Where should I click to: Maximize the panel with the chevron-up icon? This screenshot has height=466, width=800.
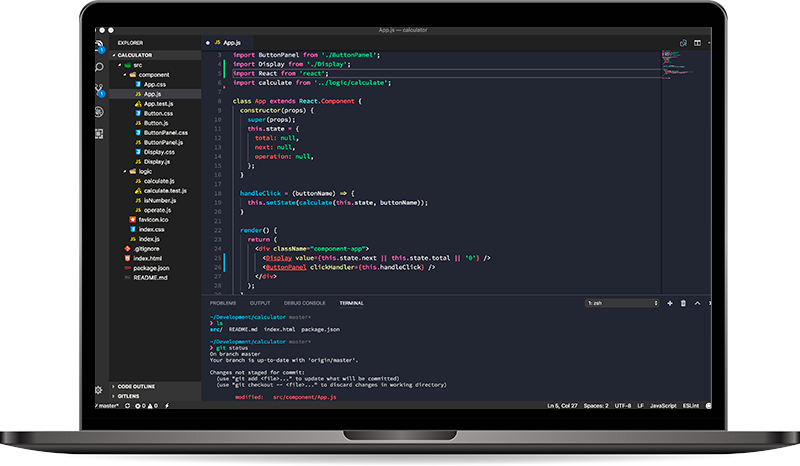click(697, 303)
